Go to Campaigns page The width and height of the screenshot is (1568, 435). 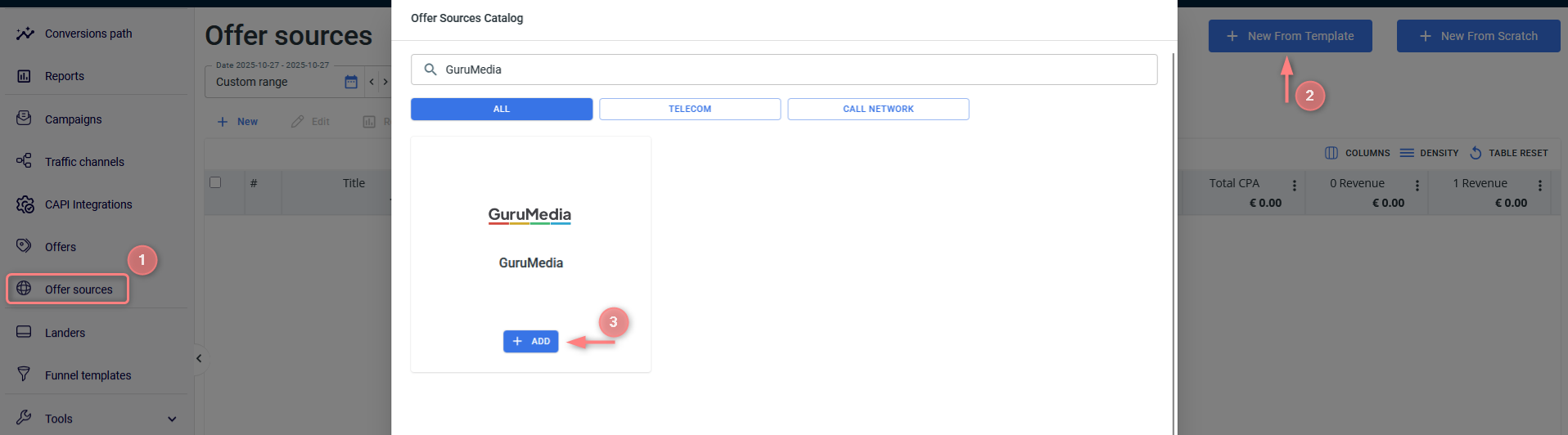tap(74, 119)
